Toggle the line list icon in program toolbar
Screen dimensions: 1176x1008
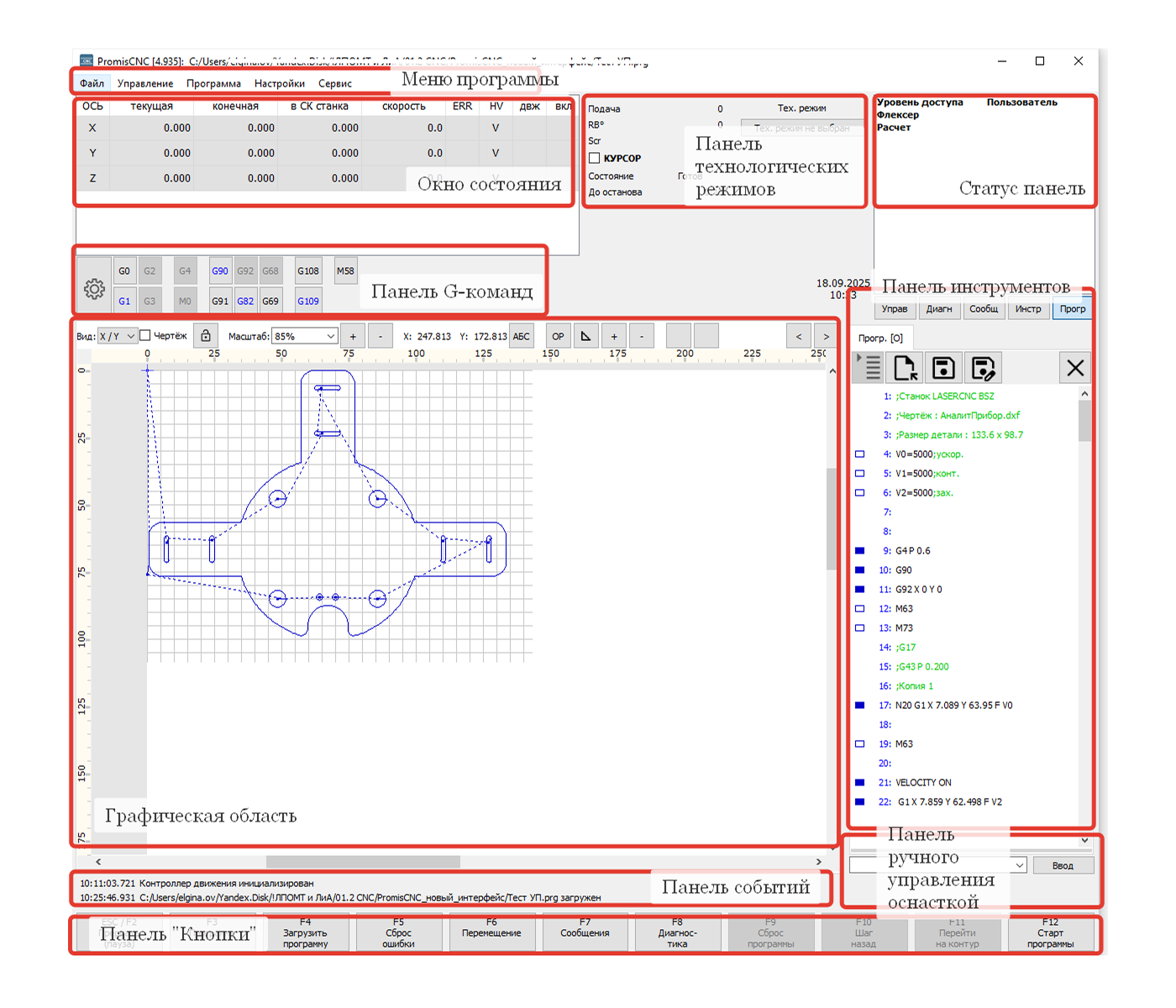pos(869,368)
